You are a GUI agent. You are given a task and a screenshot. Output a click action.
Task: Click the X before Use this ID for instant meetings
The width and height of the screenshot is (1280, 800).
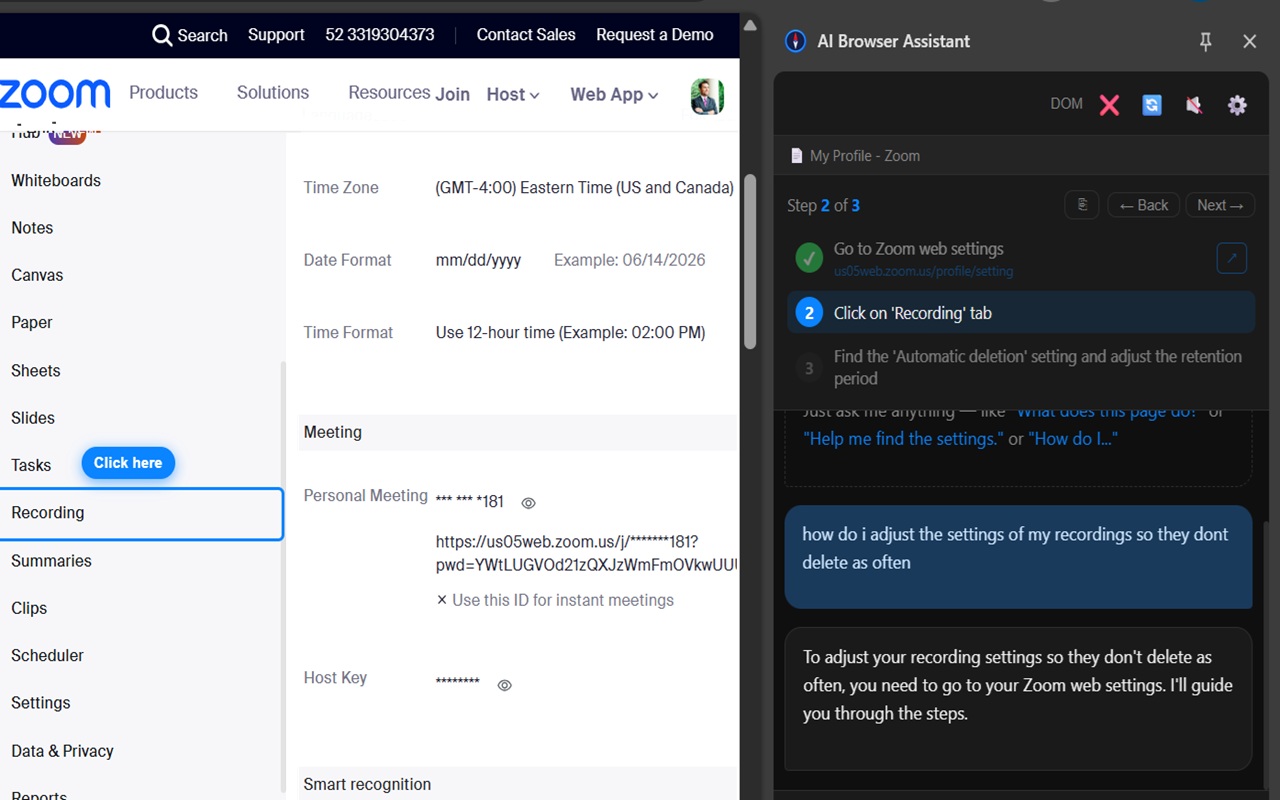point(442,600)
